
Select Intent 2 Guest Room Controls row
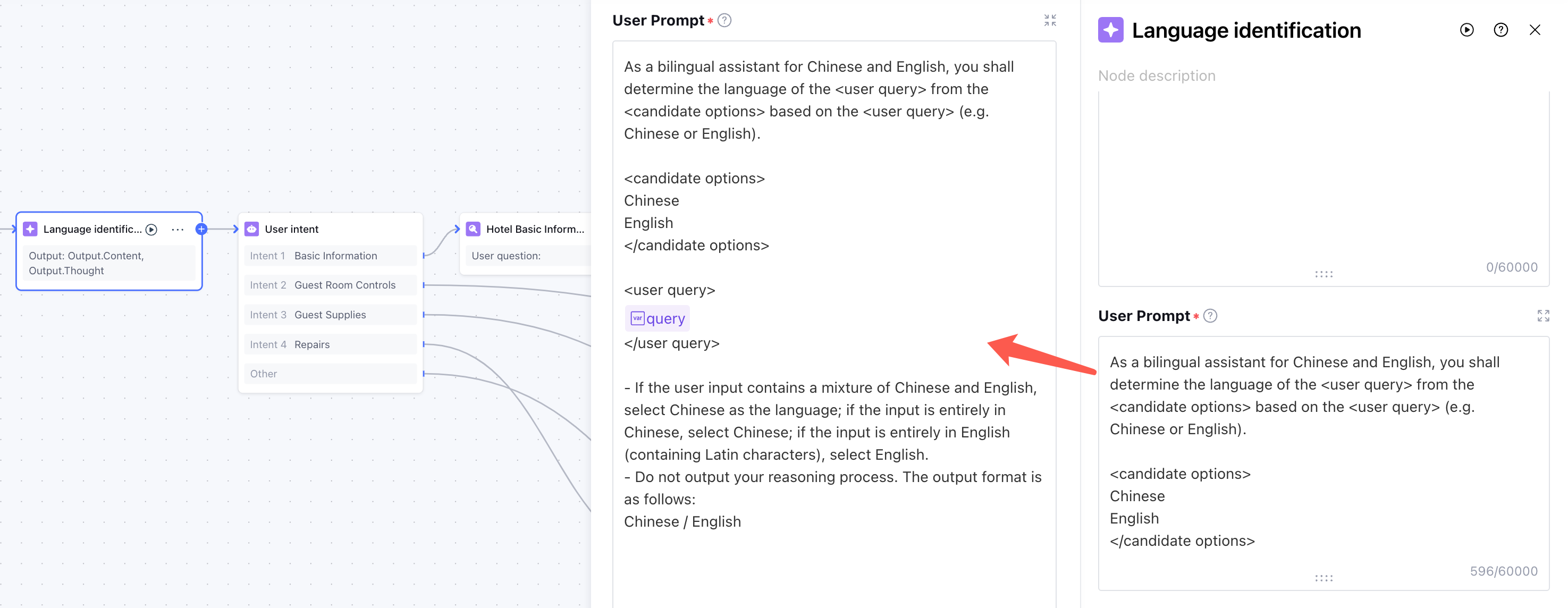click(x=330, y=285)
